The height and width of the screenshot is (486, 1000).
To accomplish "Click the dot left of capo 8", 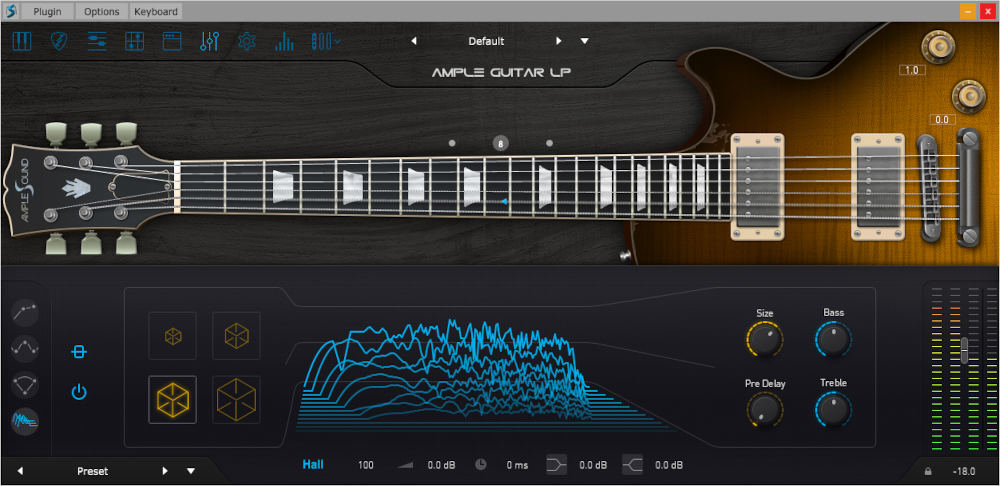I will point(452,144).
